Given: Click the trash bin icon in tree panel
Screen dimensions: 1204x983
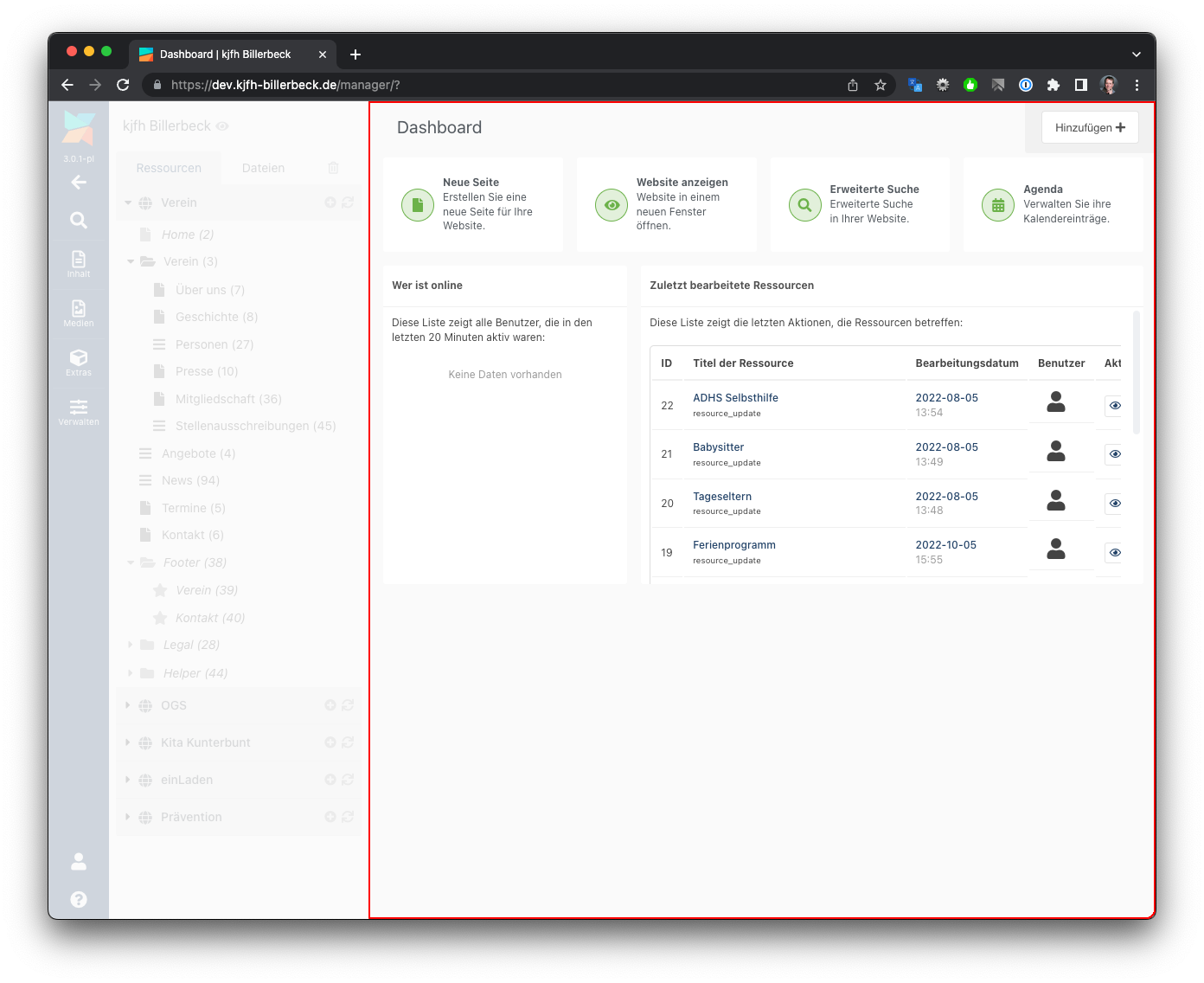Looking at the screenshot, I should click(x=334, y=168).
